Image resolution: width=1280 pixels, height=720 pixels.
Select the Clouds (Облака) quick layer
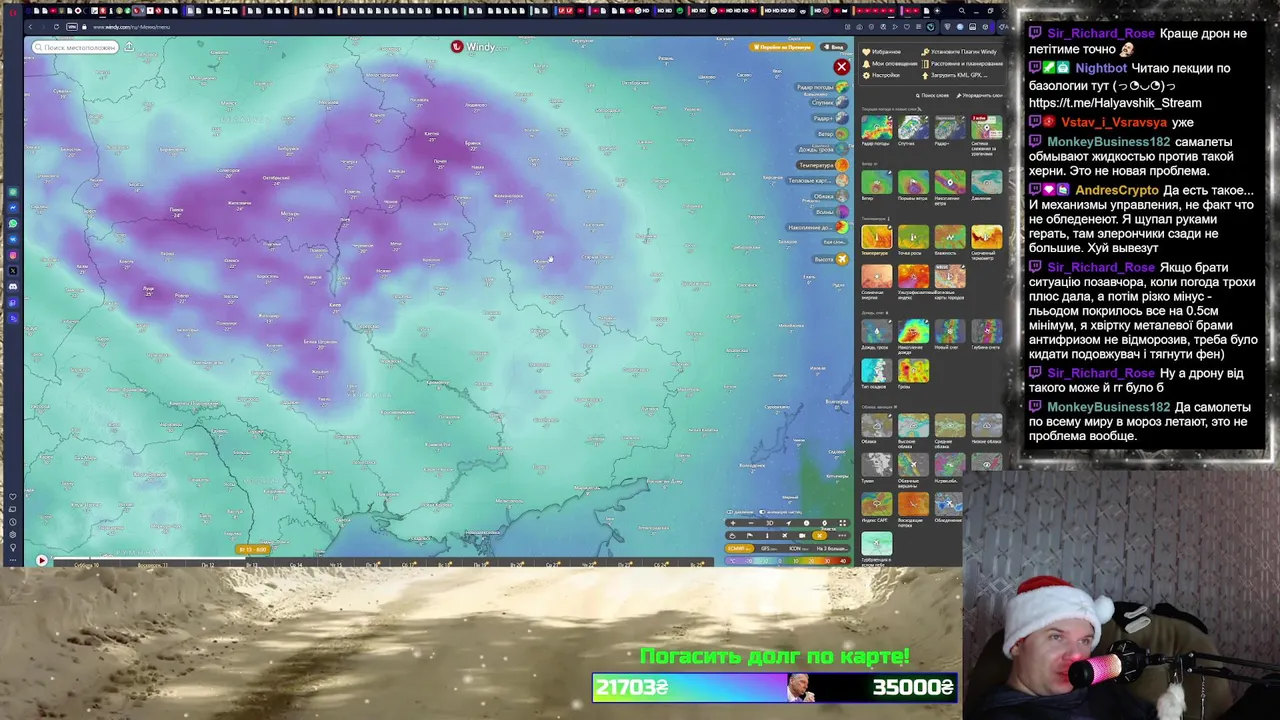click(830, 196)
